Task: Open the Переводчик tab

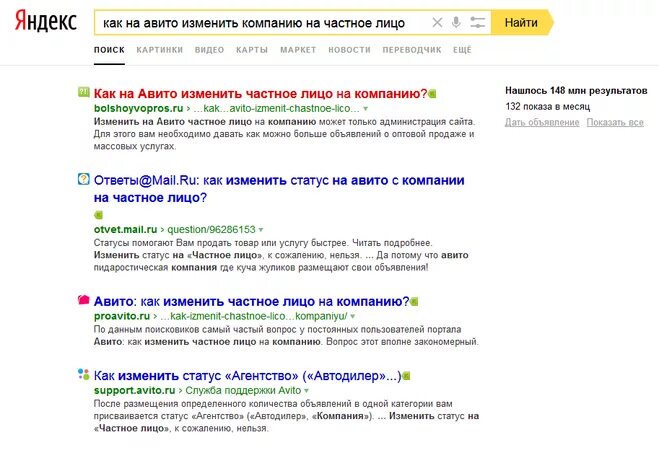Action: 412,50
